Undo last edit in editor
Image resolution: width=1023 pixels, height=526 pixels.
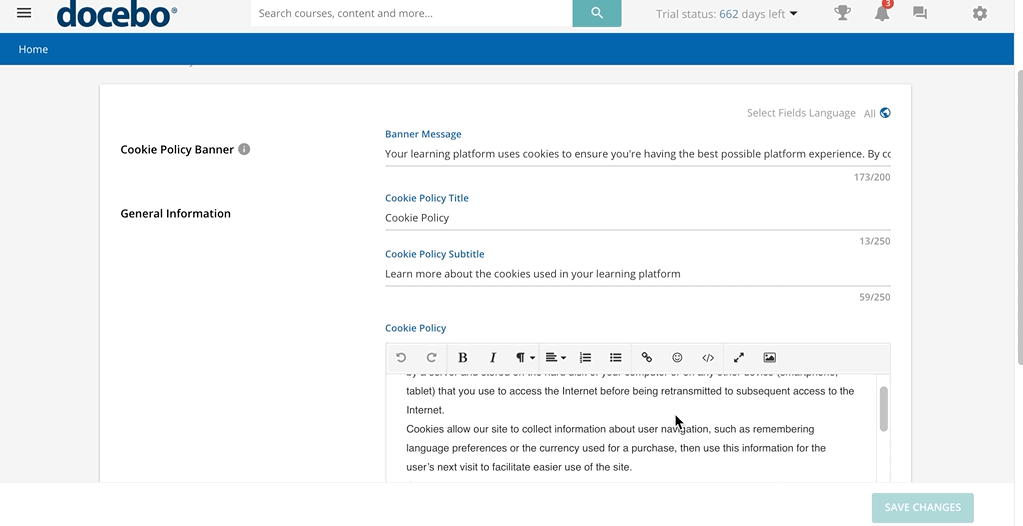401,358
